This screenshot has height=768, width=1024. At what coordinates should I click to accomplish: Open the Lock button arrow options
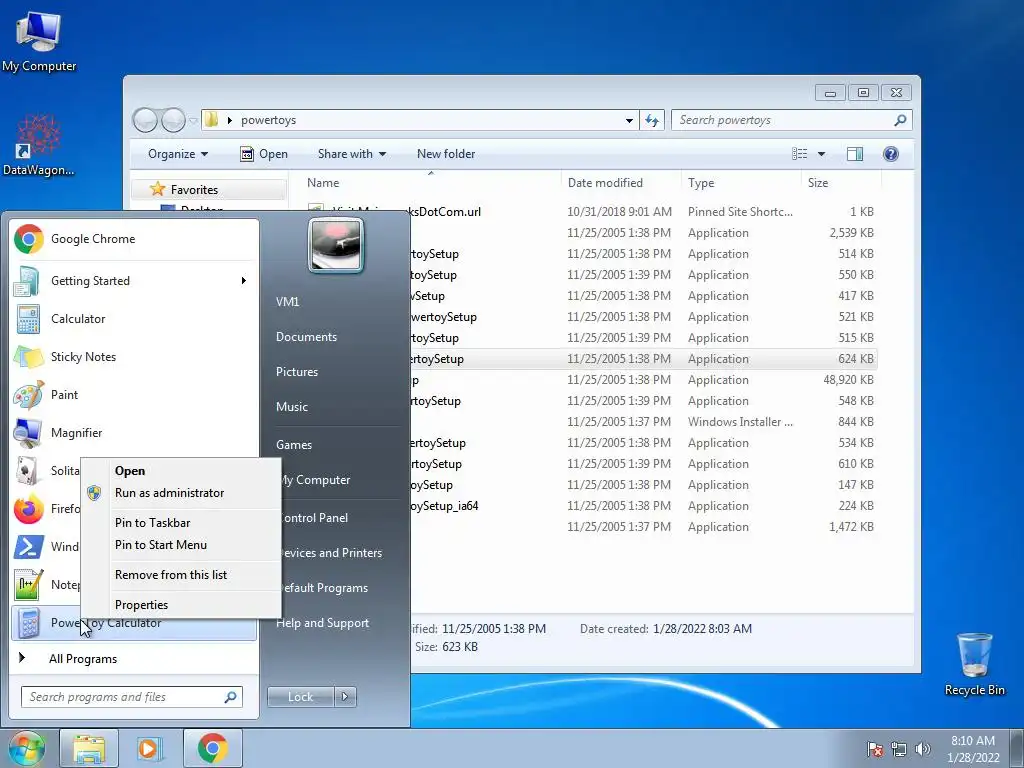(345, 697)
